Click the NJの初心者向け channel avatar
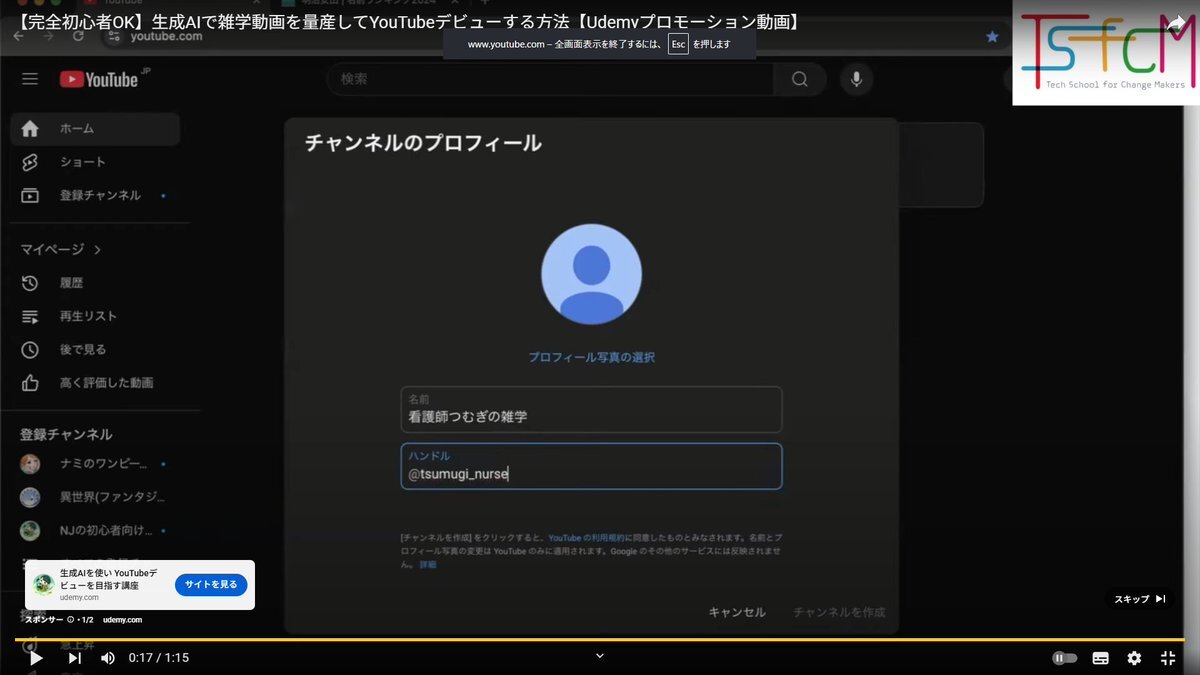The width and height of the screenshot is (1200, 675). click(x=30, y=530)
